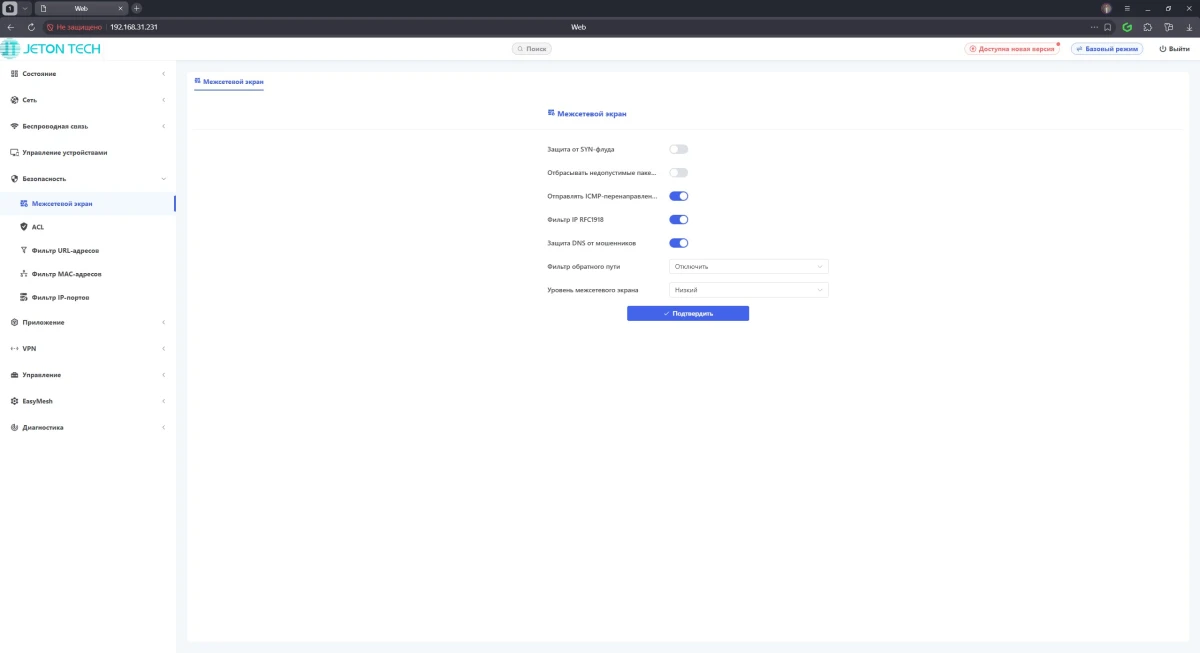Click the funnel icon for Фильтр URL-адресов
Screen dimensions: 1200x653
click(24, 250)
